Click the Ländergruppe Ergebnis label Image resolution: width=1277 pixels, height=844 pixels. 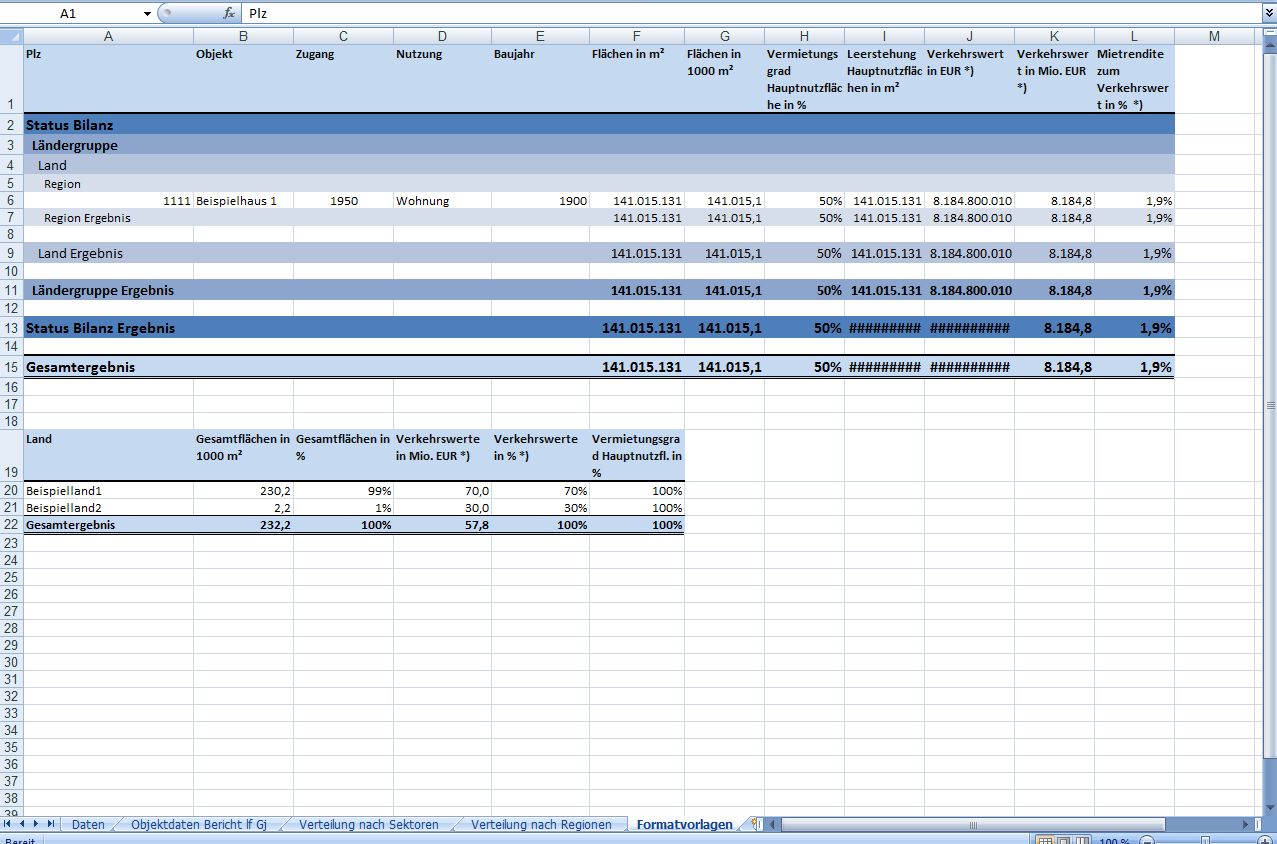coord(103,290)
